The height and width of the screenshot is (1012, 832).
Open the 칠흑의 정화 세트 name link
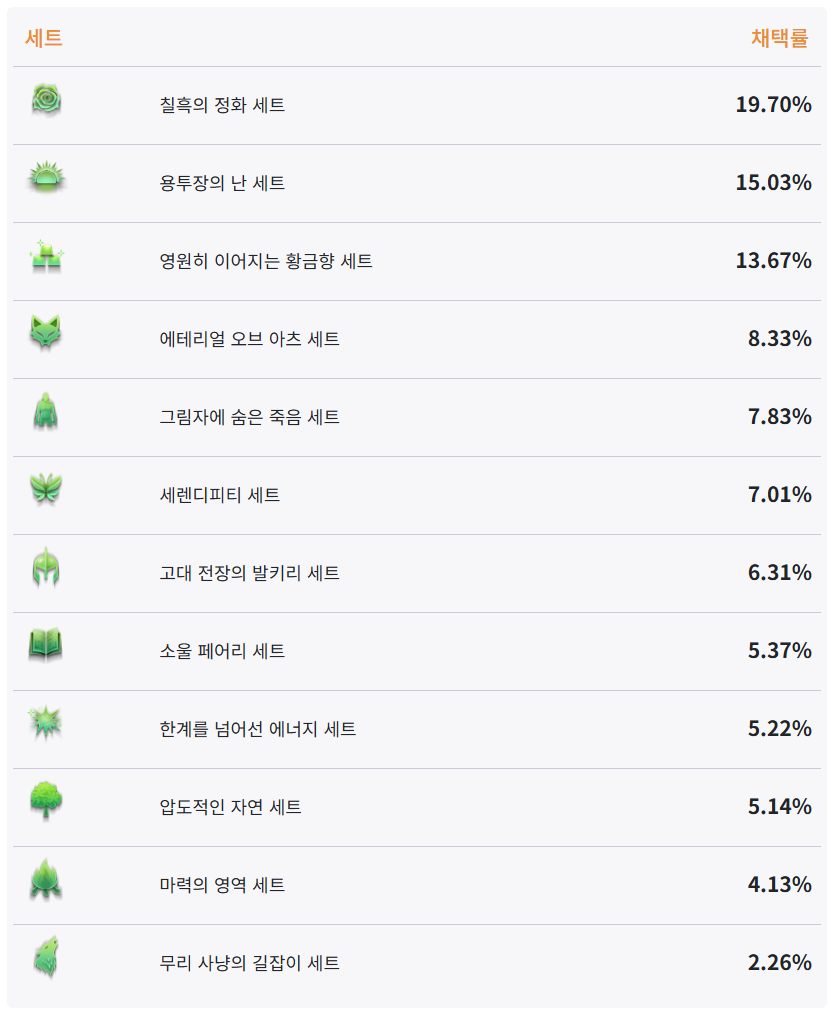pyautogui.click(x=222, y=105)
